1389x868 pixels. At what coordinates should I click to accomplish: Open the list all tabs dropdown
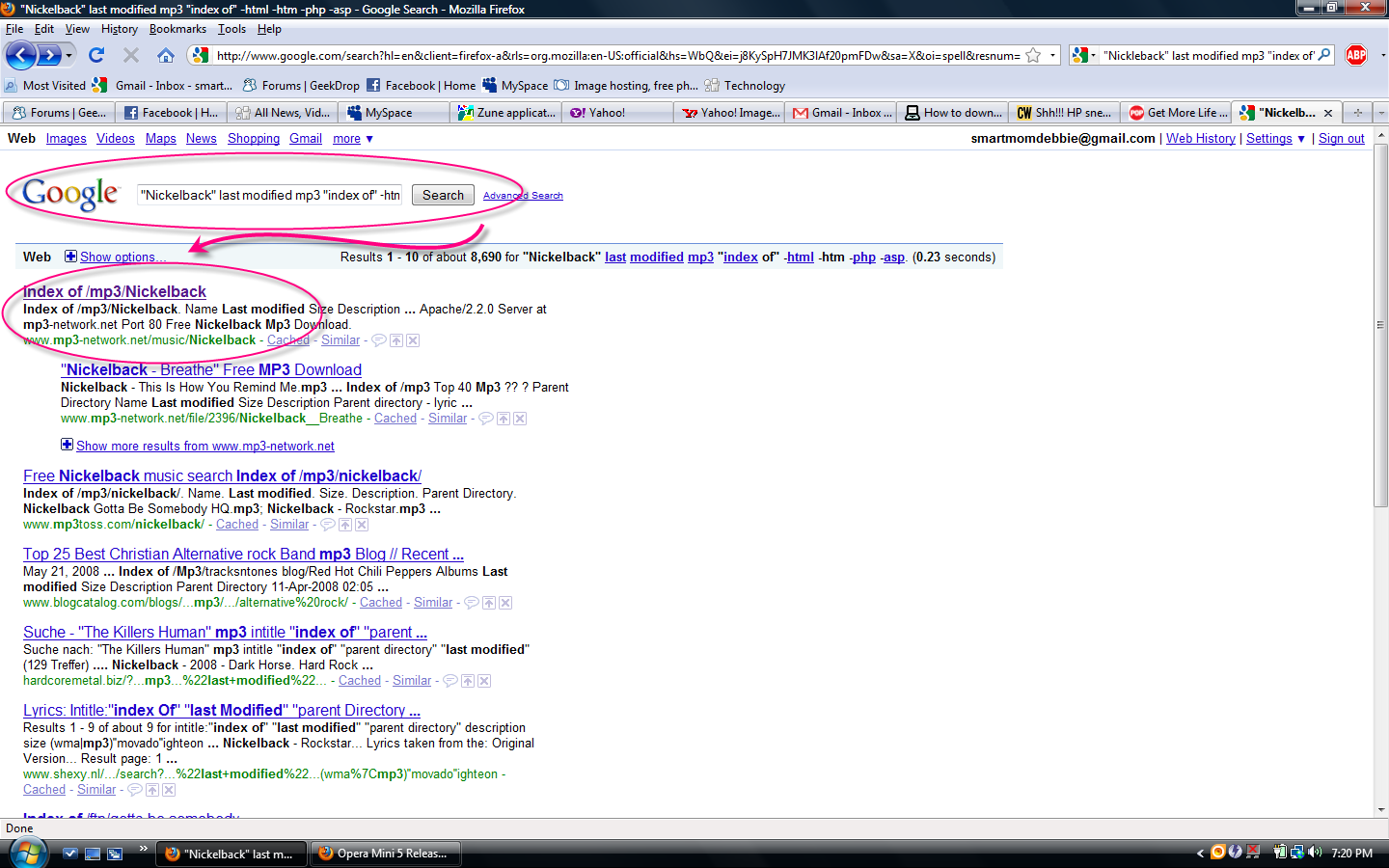click(1380, 113)
